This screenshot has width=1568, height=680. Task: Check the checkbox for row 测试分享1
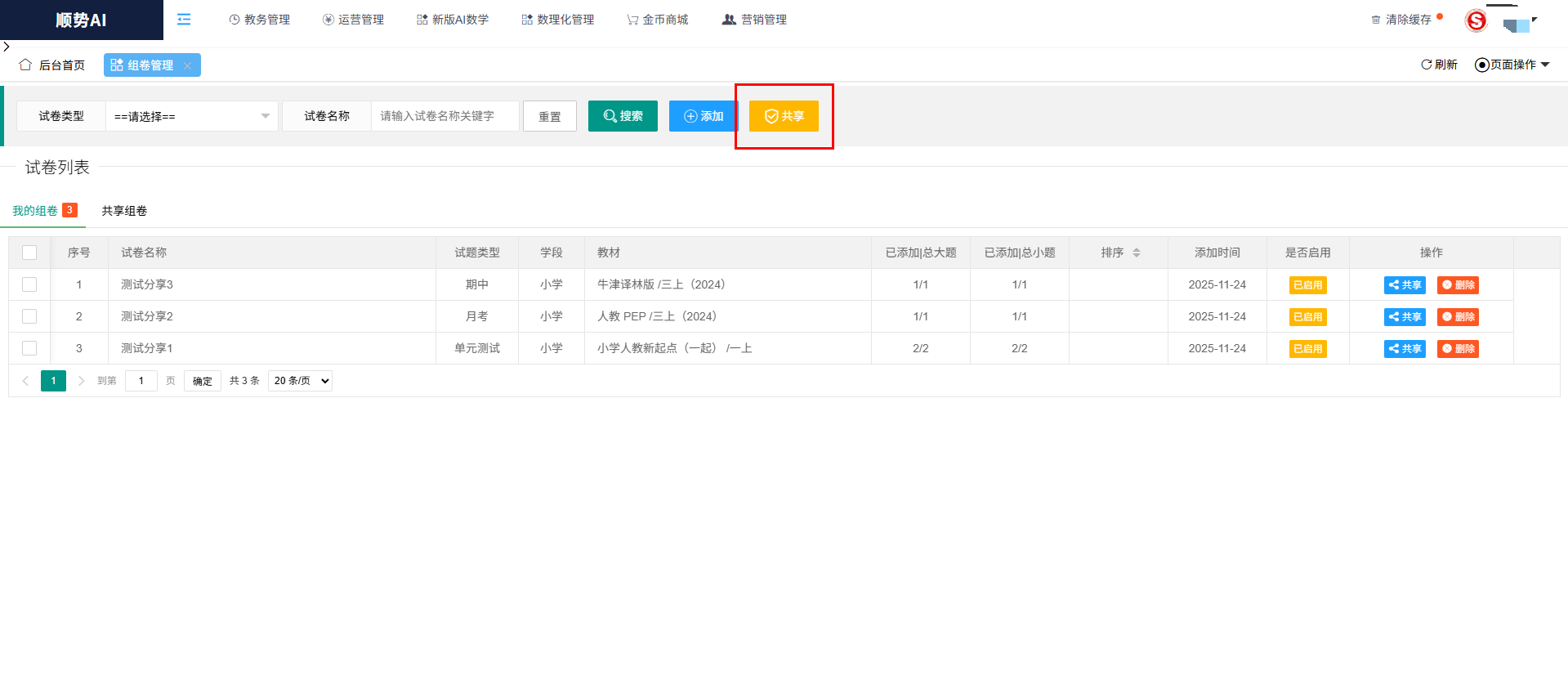click(x=29, y=348)
